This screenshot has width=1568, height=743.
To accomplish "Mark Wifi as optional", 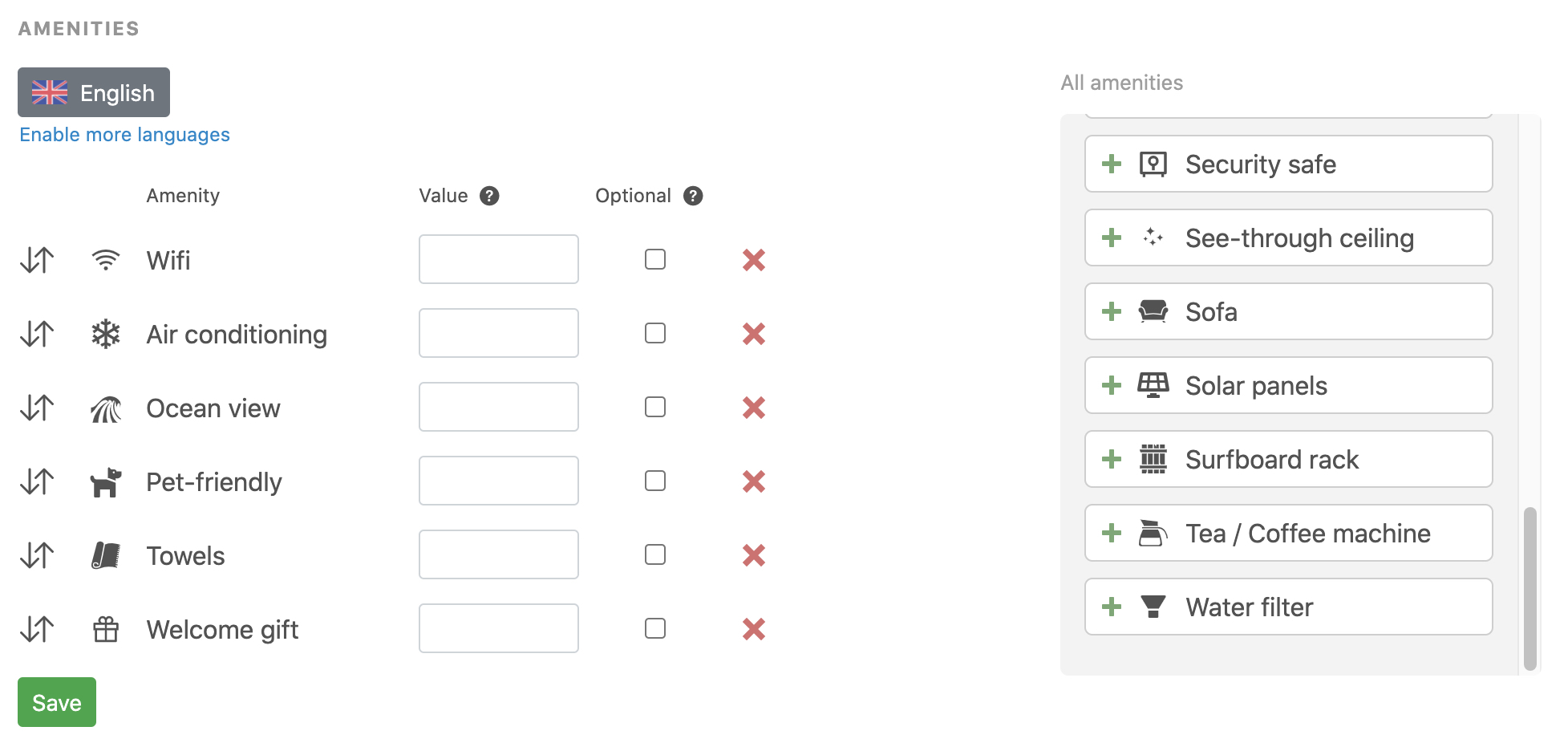I will tap(655, 259).
